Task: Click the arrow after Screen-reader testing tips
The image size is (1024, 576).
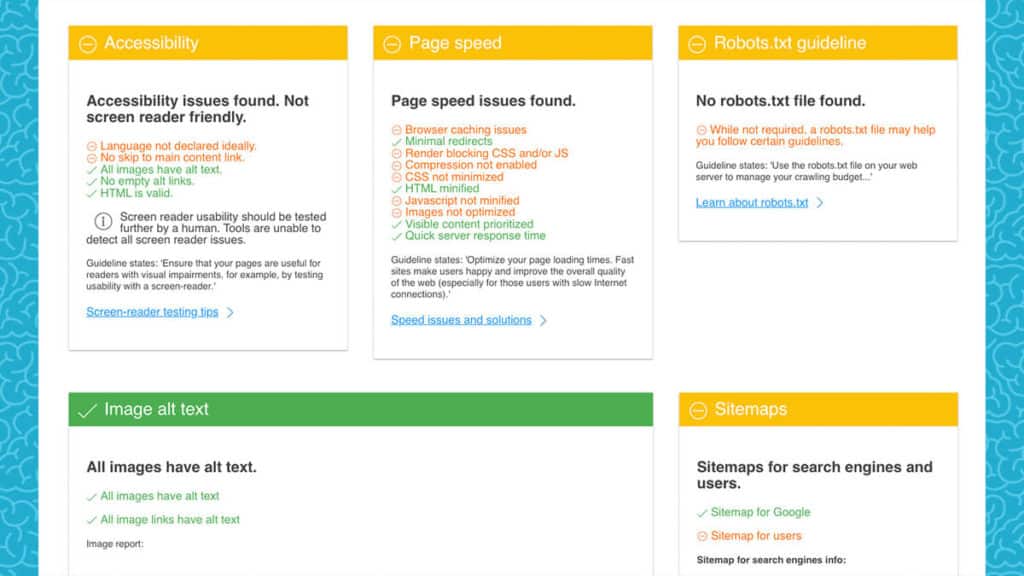Action: point(231,313)
